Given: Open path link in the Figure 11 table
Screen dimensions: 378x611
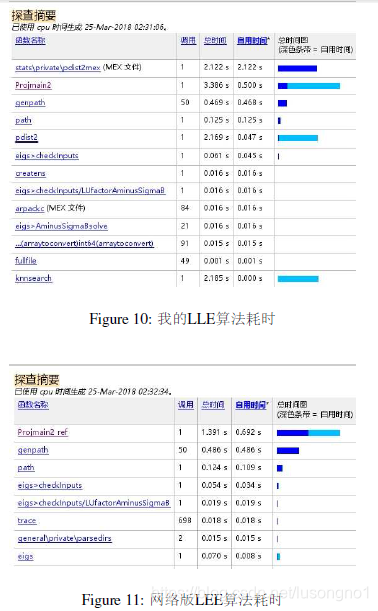Looking at the screenshot, I should (x=26, y=468).
